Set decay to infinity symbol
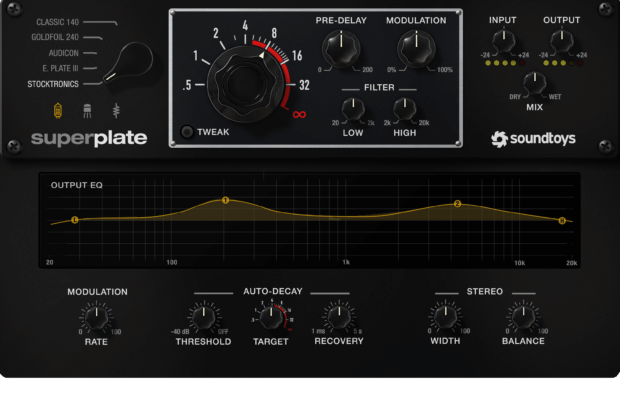The height and width of the screenshot is (400, 620). click(x=299, y=115)
